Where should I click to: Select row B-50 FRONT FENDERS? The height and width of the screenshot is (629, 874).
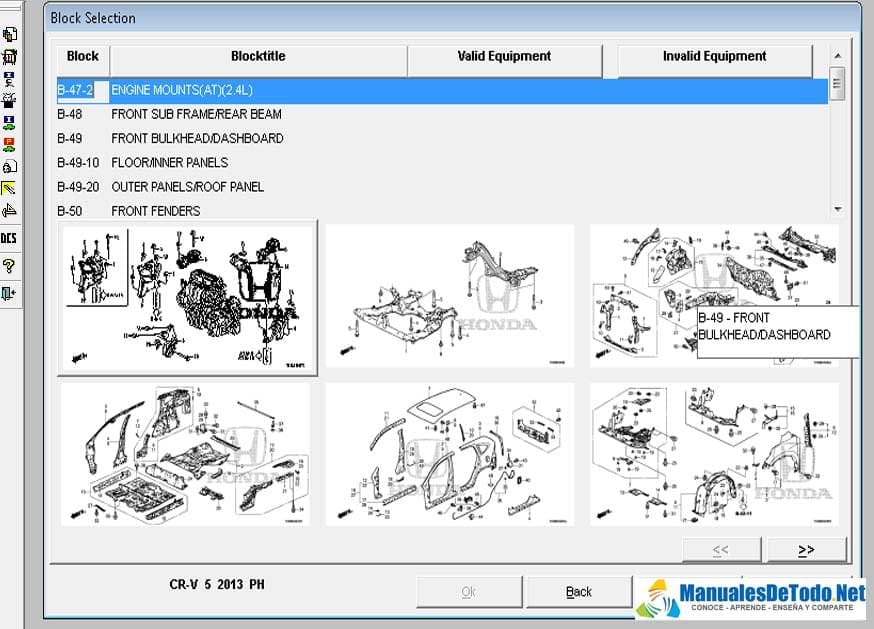click(442, 211)
